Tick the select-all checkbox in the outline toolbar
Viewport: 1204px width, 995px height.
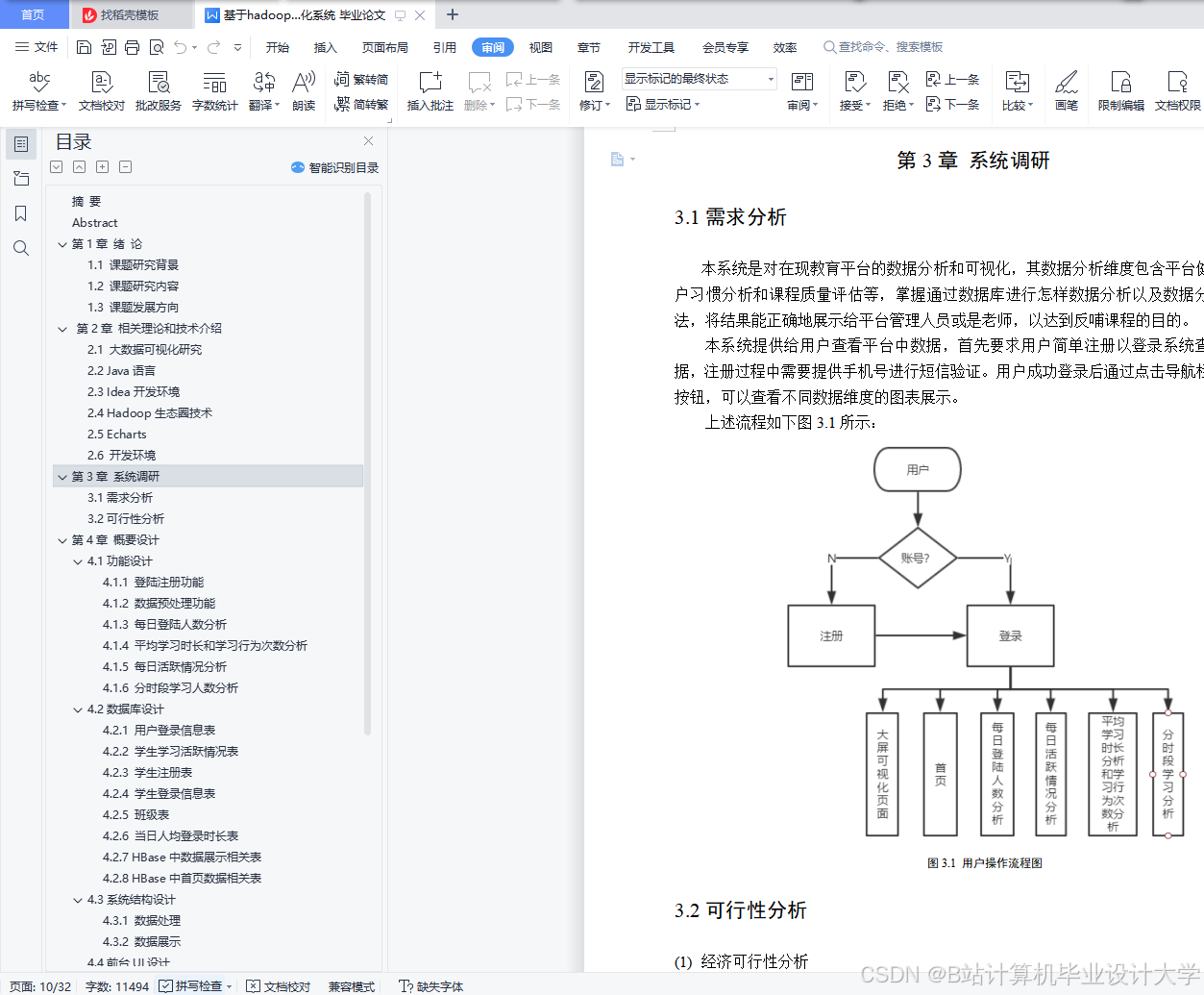[x=56, y=166]
